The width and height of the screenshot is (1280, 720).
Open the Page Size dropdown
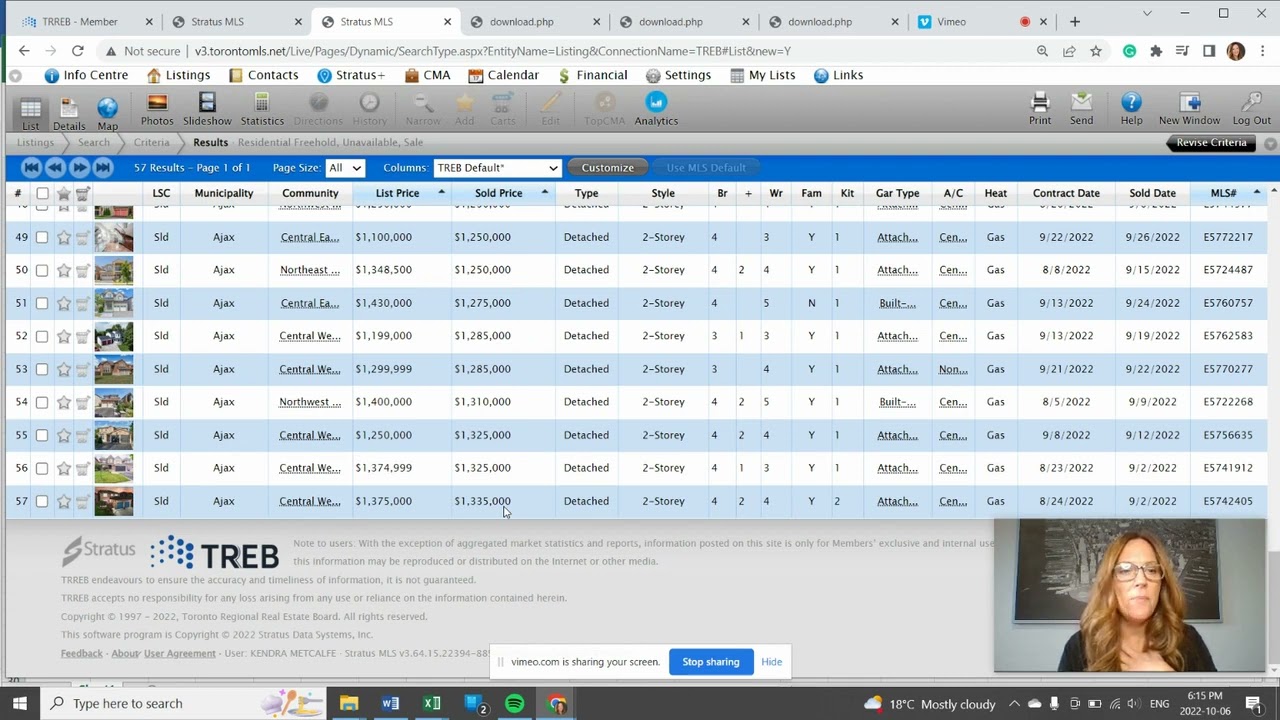(x=345, y=168)
